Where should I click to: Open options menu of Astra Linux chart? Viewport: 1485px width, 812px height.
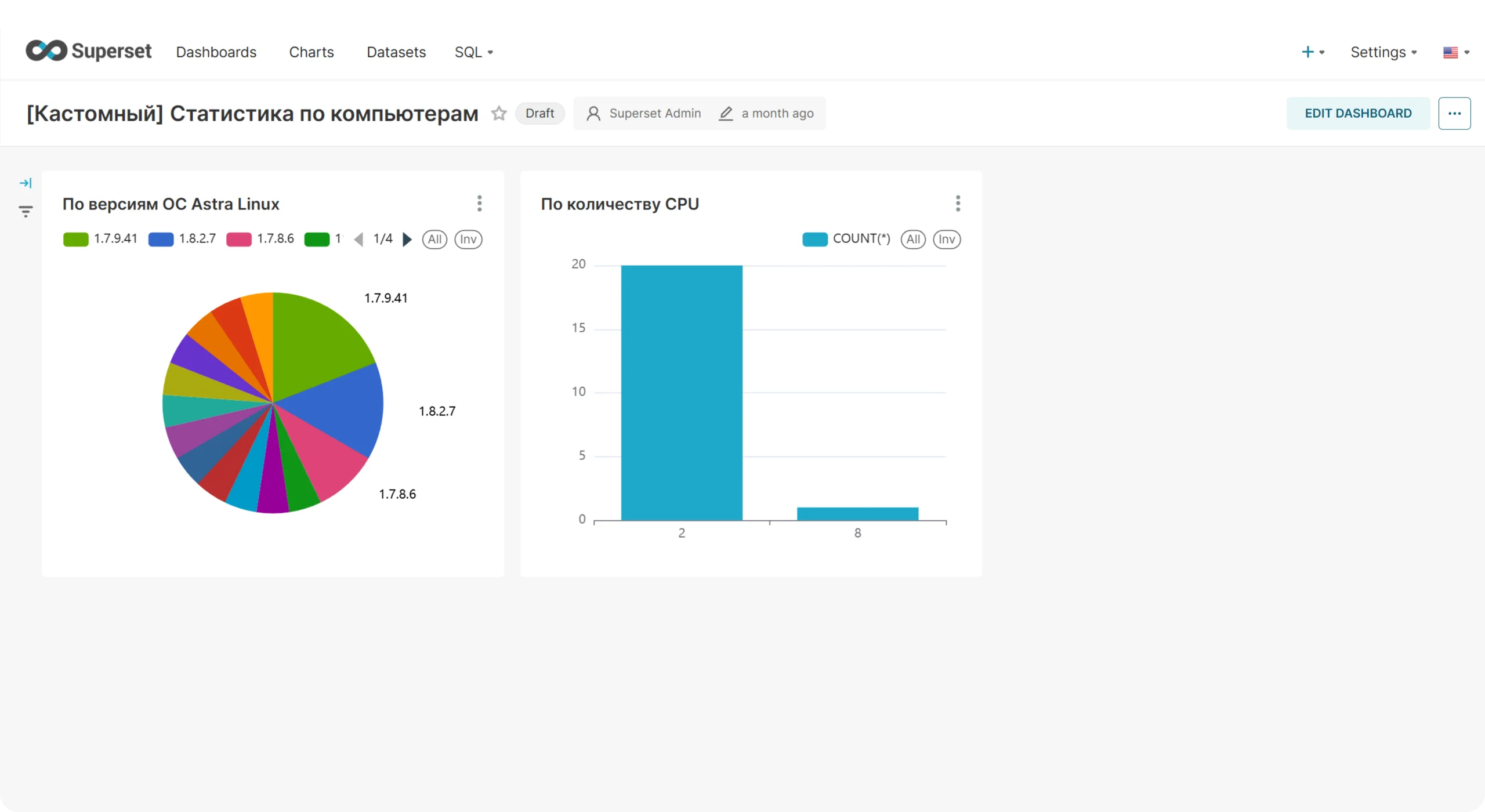pyautogui.click(x=479, y=204)
